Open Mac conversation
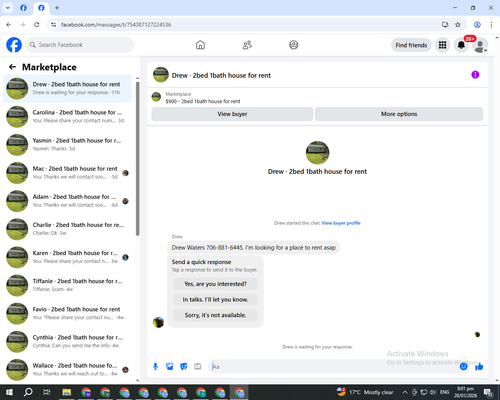This screenshot has height=400, width=500. (x=68, y=173)
